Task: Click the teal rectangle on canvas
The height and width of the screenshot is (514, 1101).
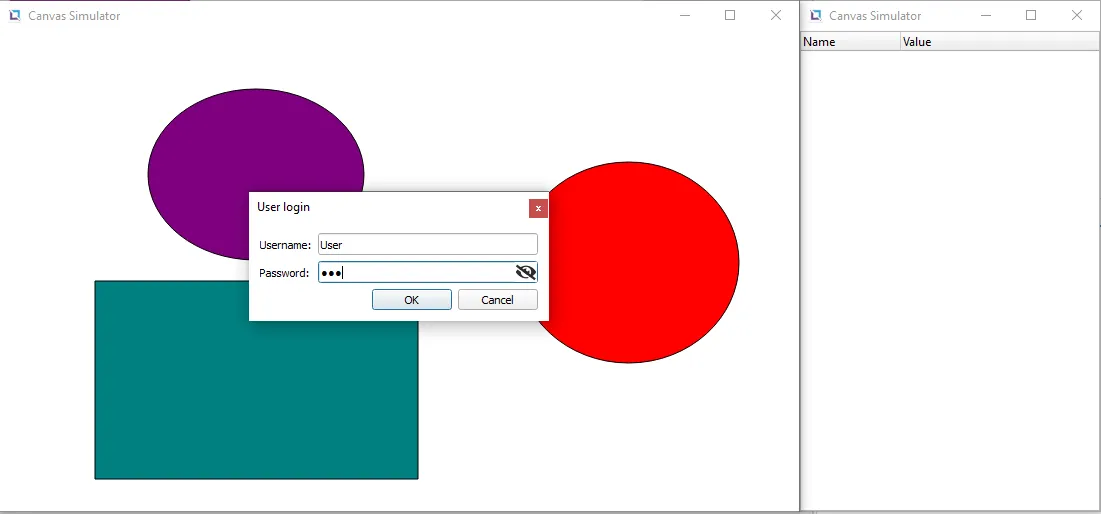Action: 255,400
